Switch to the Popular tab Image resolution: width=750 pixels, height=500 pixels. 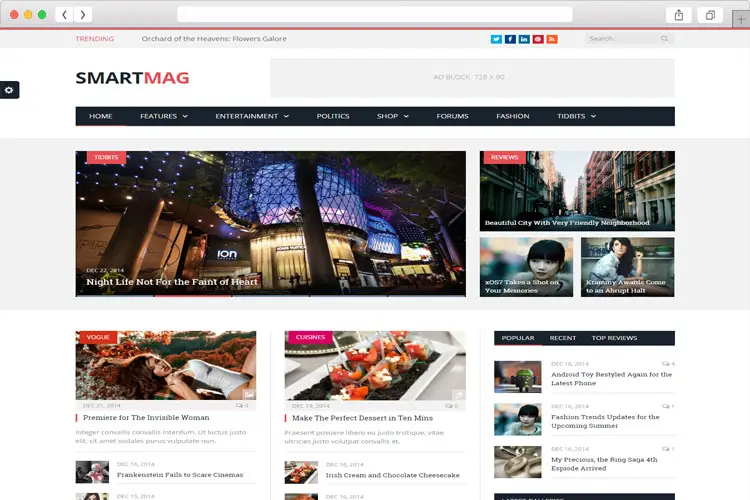pos(518,338)
